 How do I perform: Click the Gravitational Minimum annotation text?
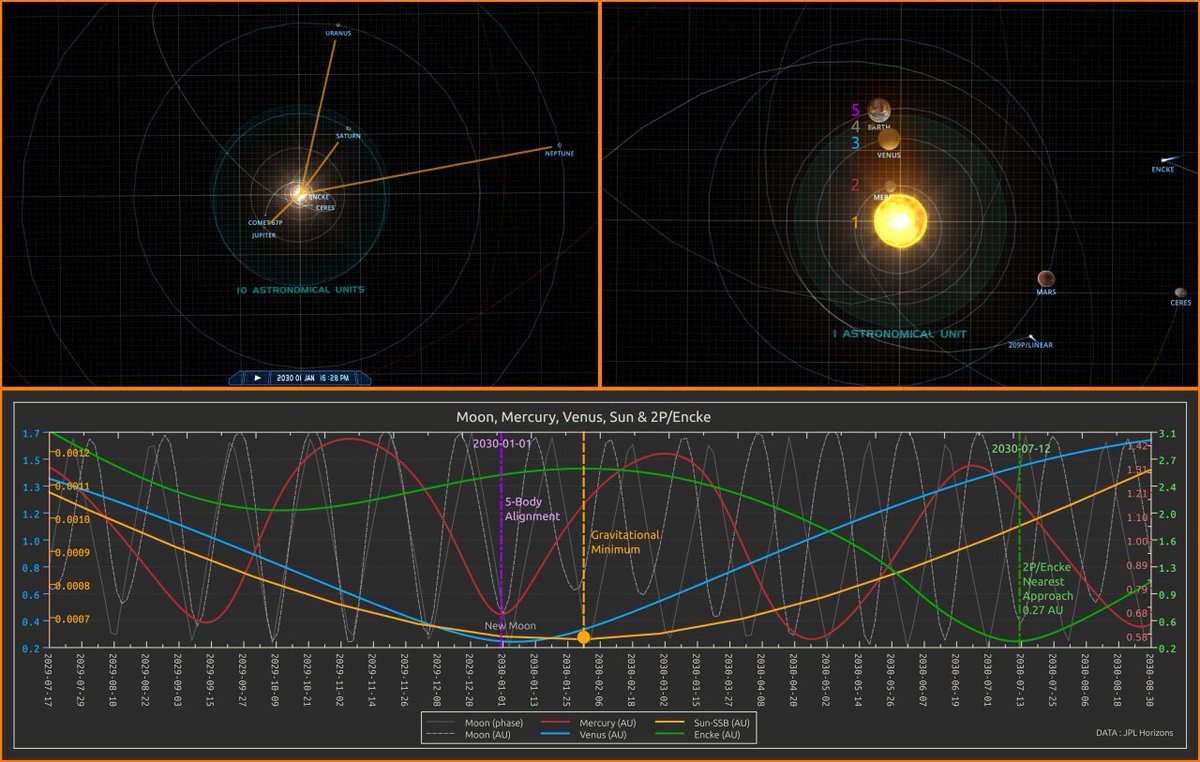625,542
